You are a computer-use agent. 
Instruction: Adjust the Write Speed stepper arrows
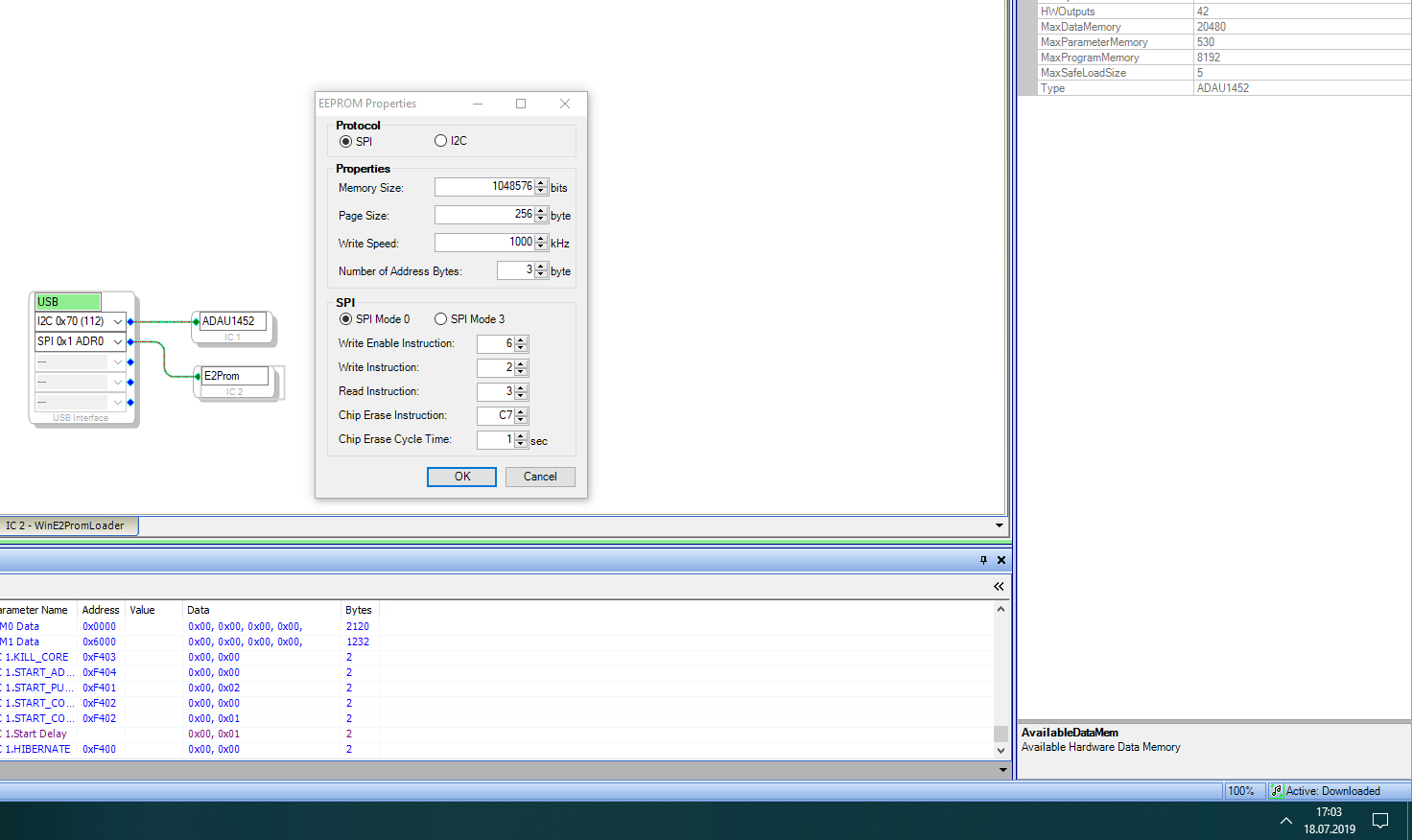(x=541, y=243)
